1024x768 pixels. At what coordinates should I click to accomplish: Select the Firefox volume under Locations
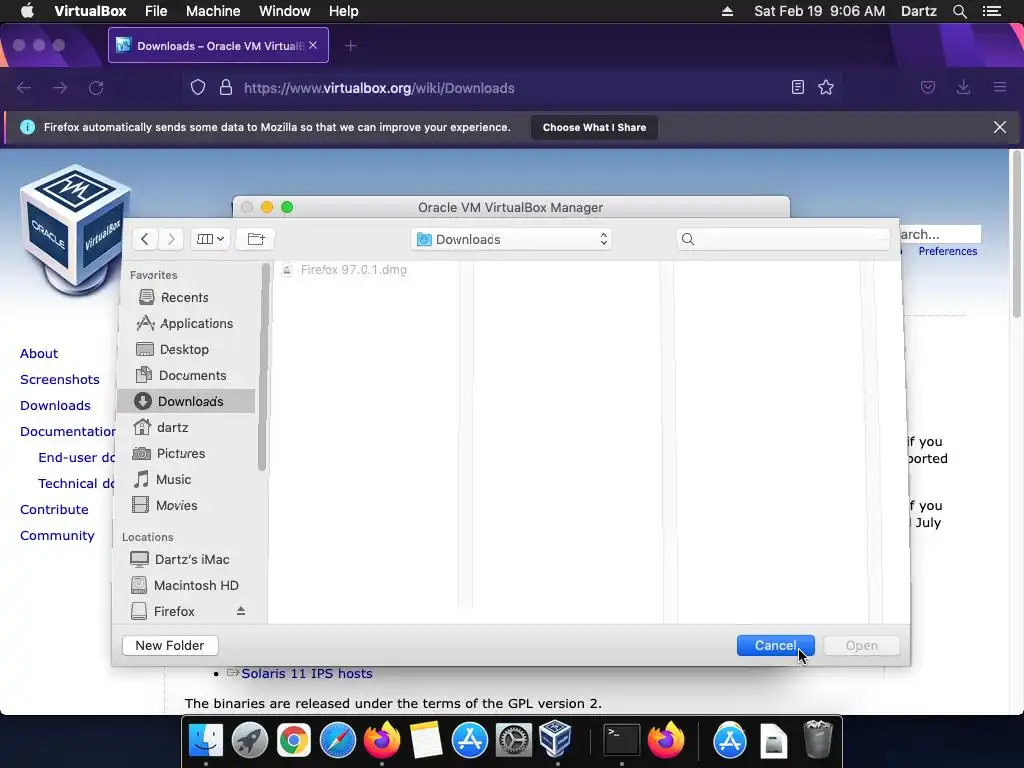175,611
